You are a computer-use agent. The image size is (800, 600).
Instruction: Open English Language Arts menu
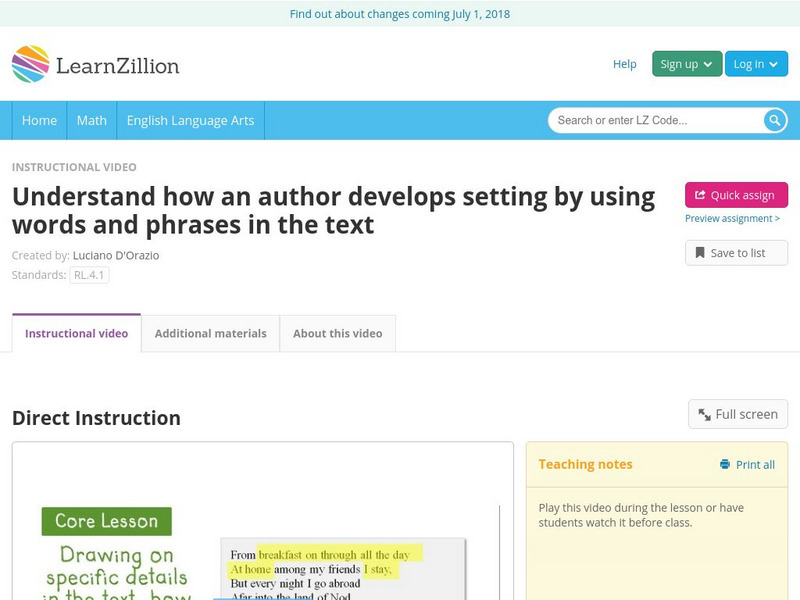(190, 120)
